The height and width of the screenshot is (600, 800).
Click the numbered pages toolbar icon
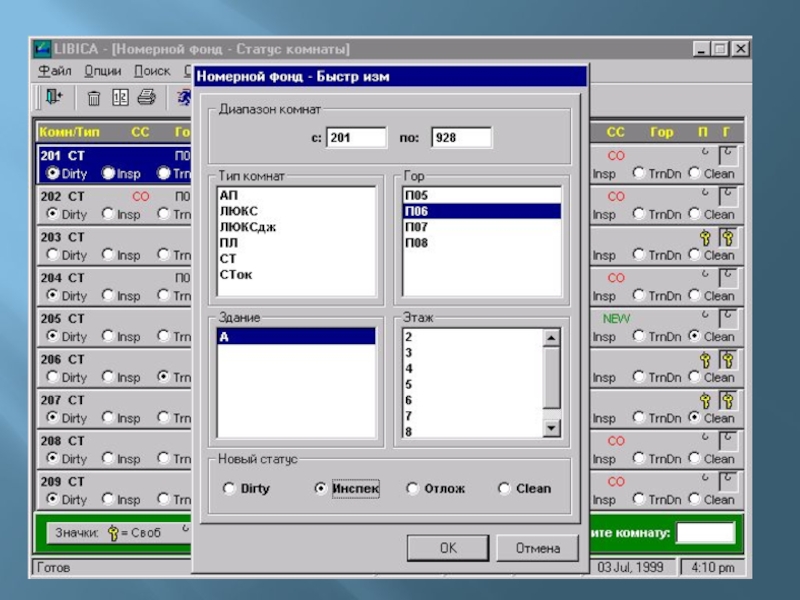click(120, 97)
